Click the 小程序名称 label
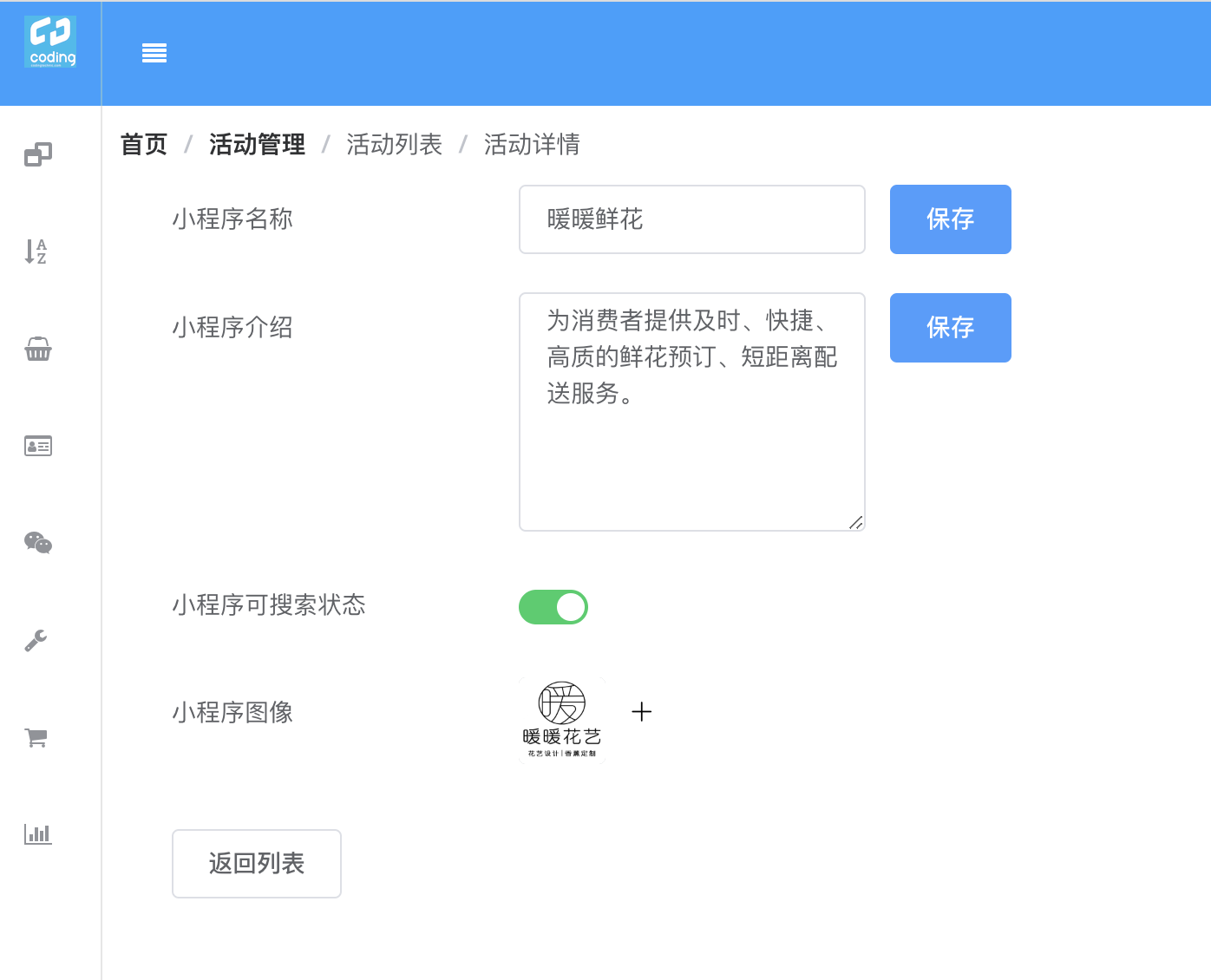 [x=232, y=219]
